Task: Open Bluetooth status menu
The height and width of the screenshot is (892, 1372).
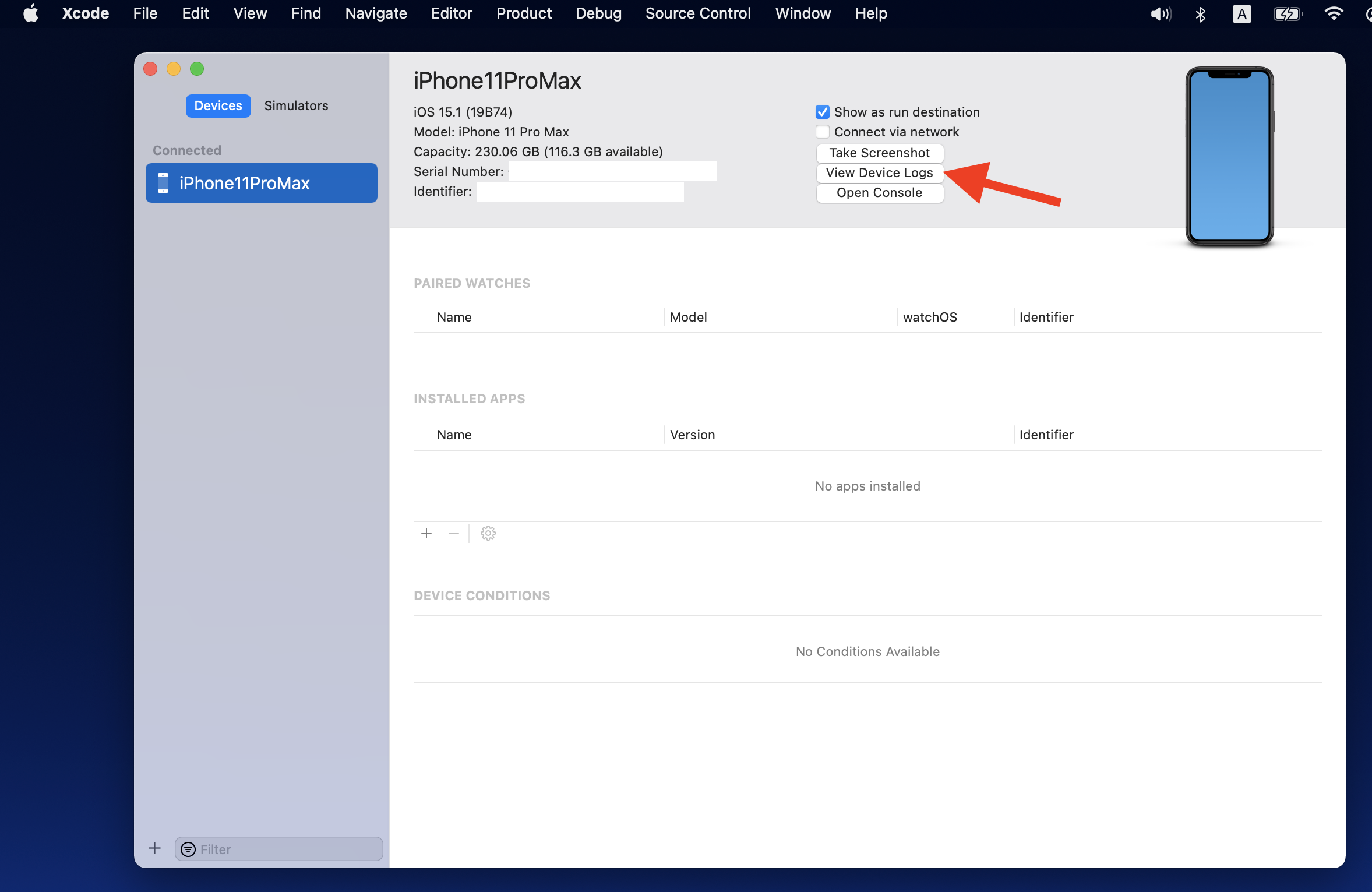Action: click(x=1201, y=14)
